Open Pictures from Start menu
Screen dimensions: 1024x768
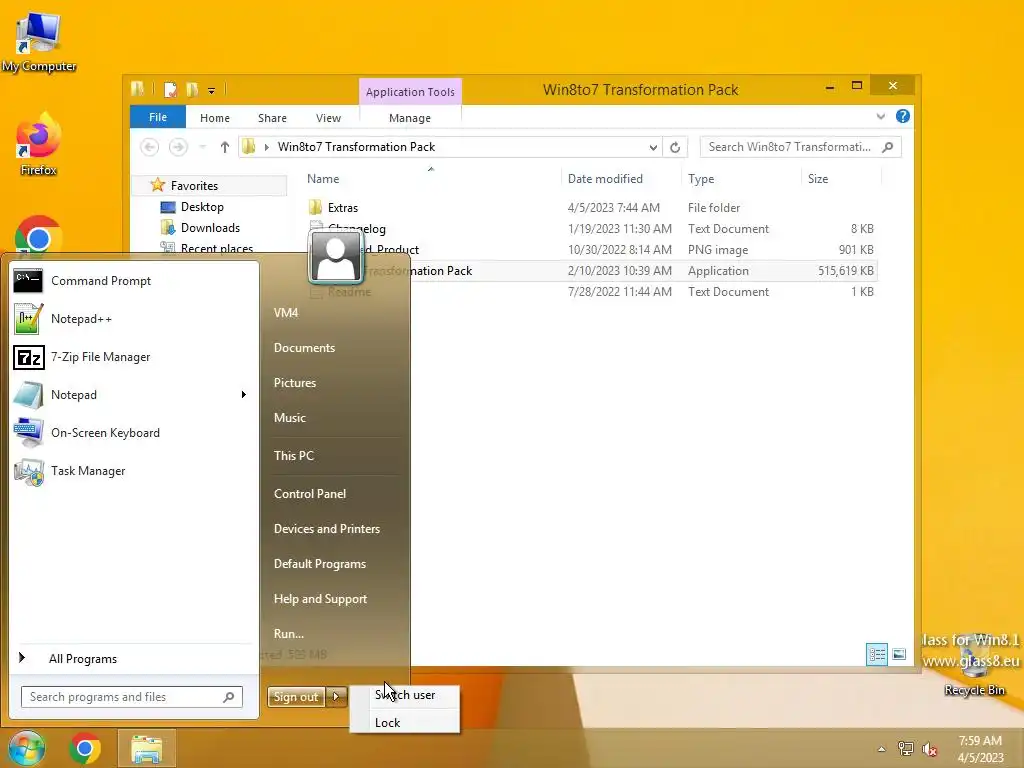(x=295, y=383)
